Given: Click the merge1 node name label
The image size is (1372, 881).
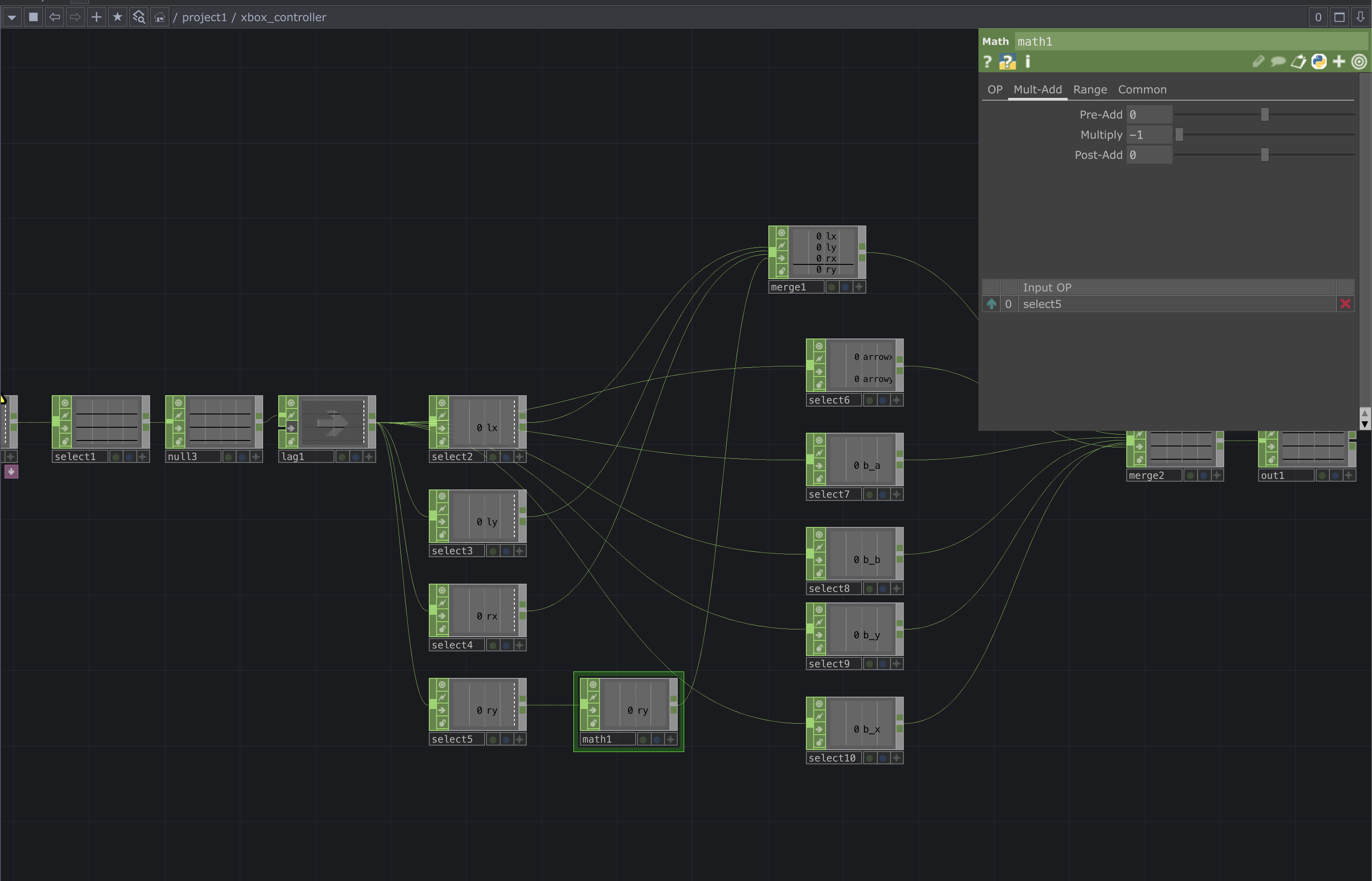Looking at the screenshot, I should pyautogui.click(x=796, y=287).
